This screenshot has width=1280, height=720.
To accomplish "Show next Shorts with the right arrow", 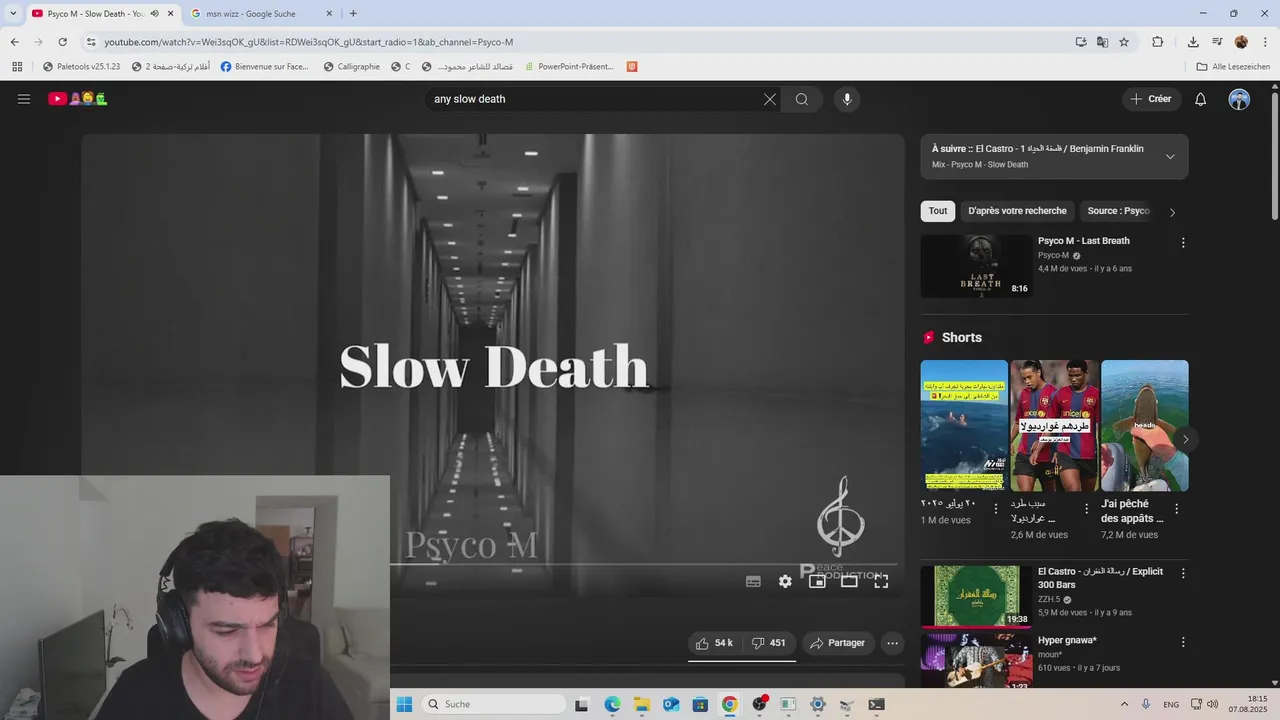I will coord(1185,439).
